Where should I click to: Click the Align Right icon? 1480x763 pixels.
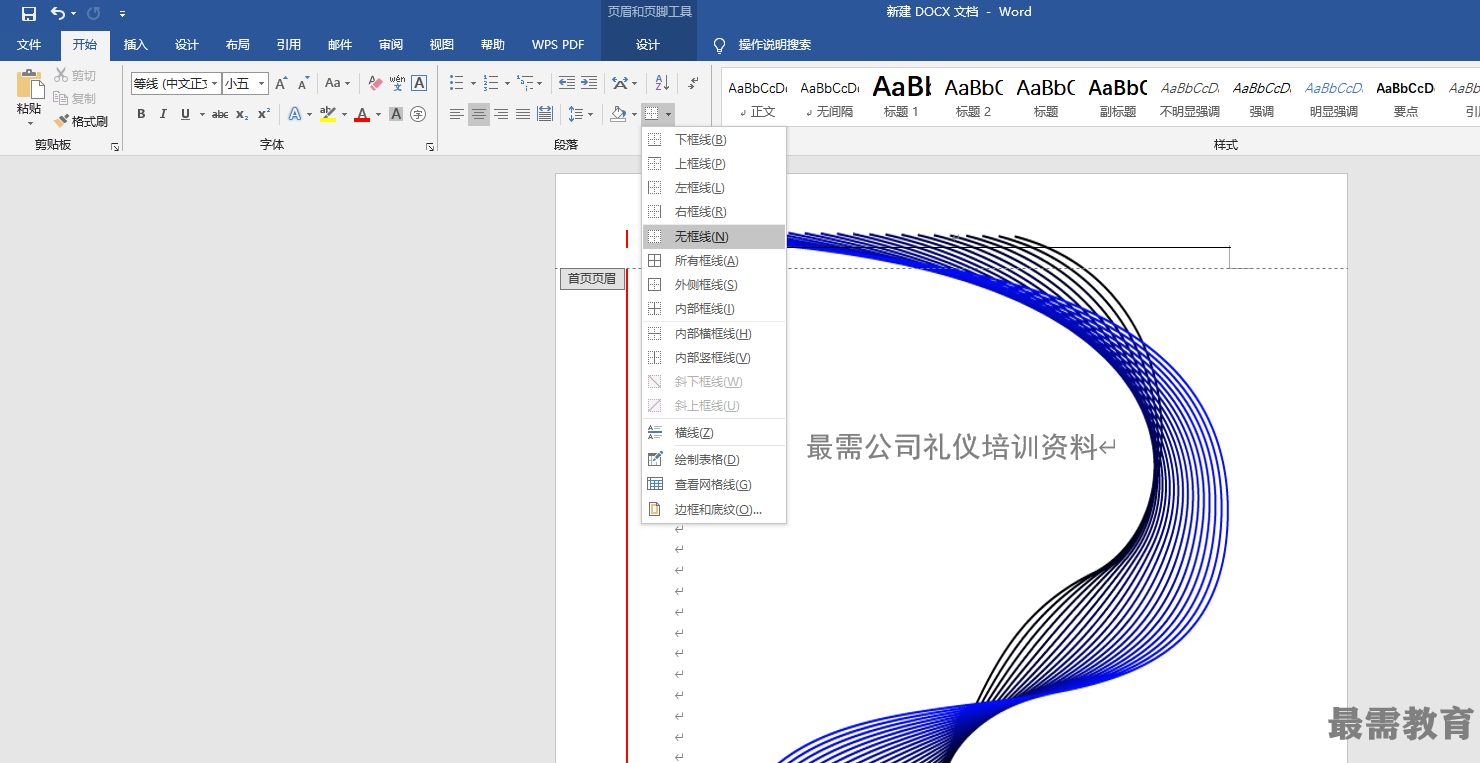[501, 114]
